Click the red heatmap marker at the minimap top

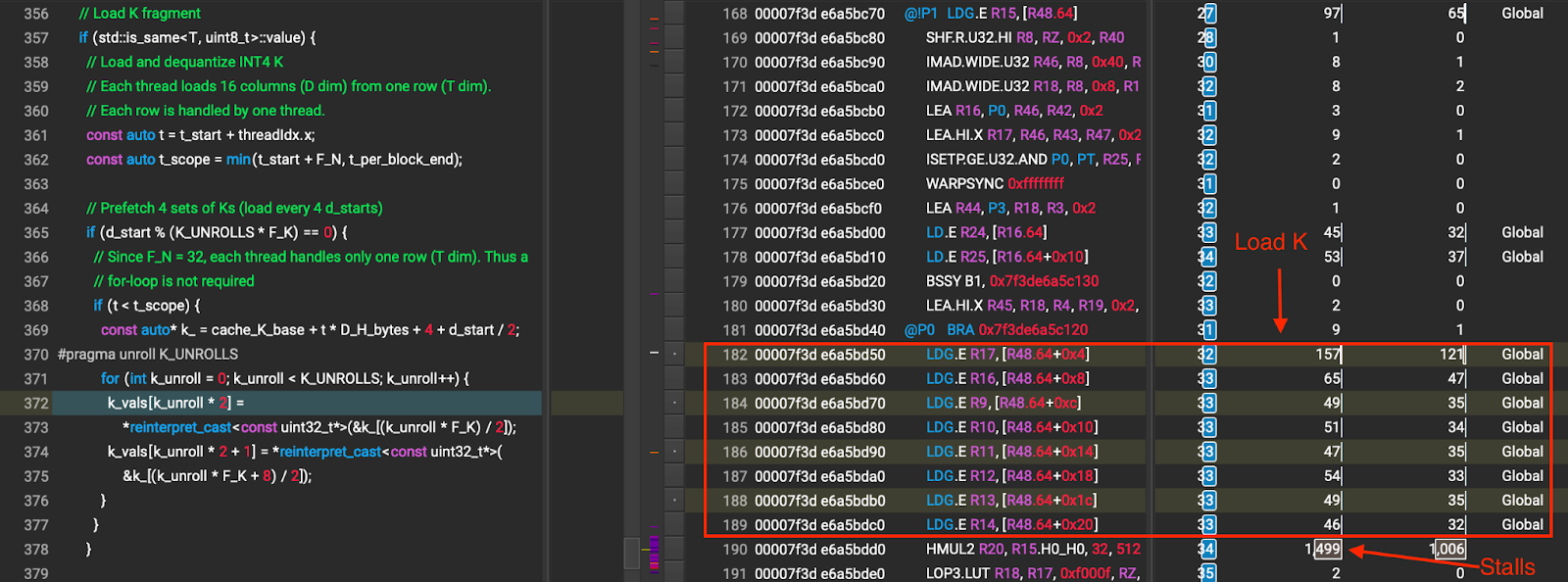654,18
